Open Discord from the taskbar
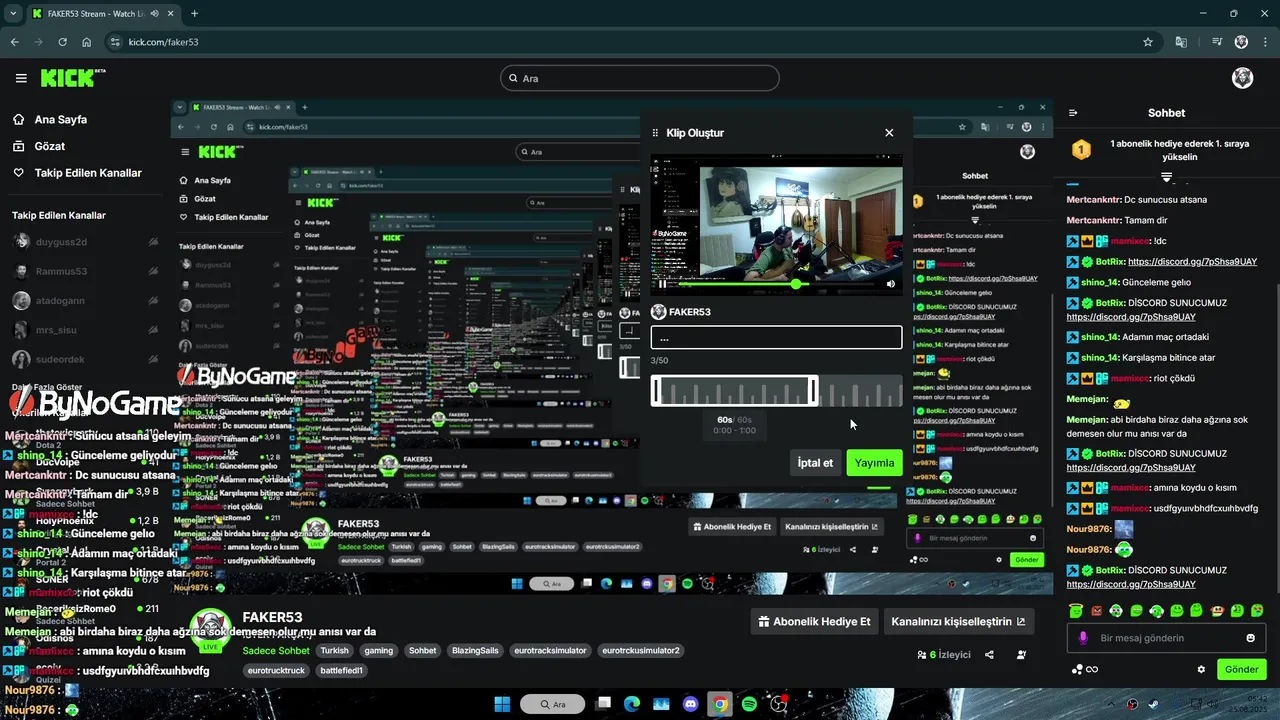Viewport: 1280px width, 720px height. pyautogui.click(x=690, y=704)
